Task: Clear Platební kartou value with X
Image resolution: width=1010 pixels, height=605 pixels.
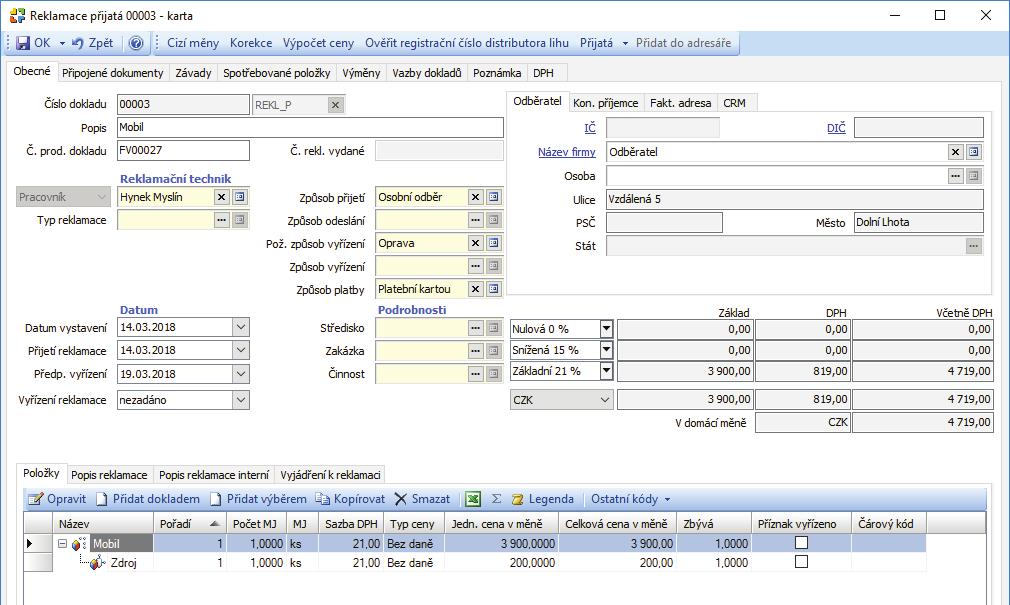Action: [475, 289]
